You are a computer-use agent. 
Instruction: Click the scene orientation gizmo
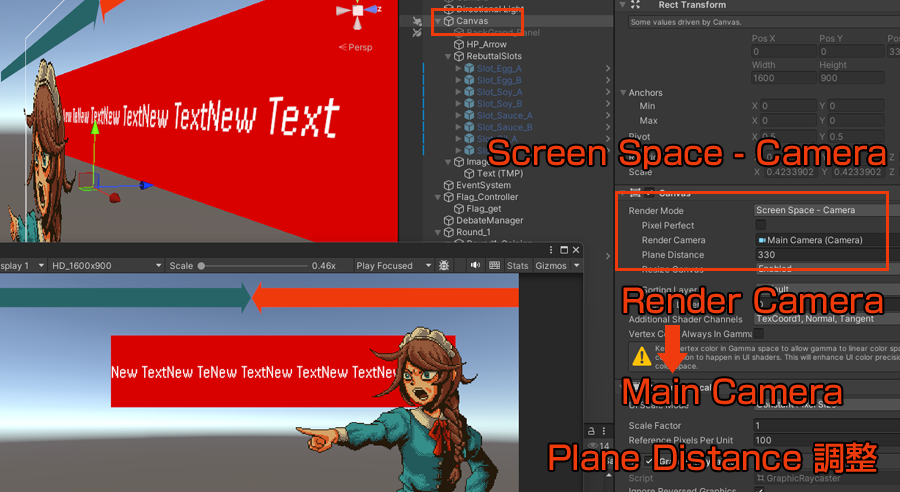tap(357, 11)
